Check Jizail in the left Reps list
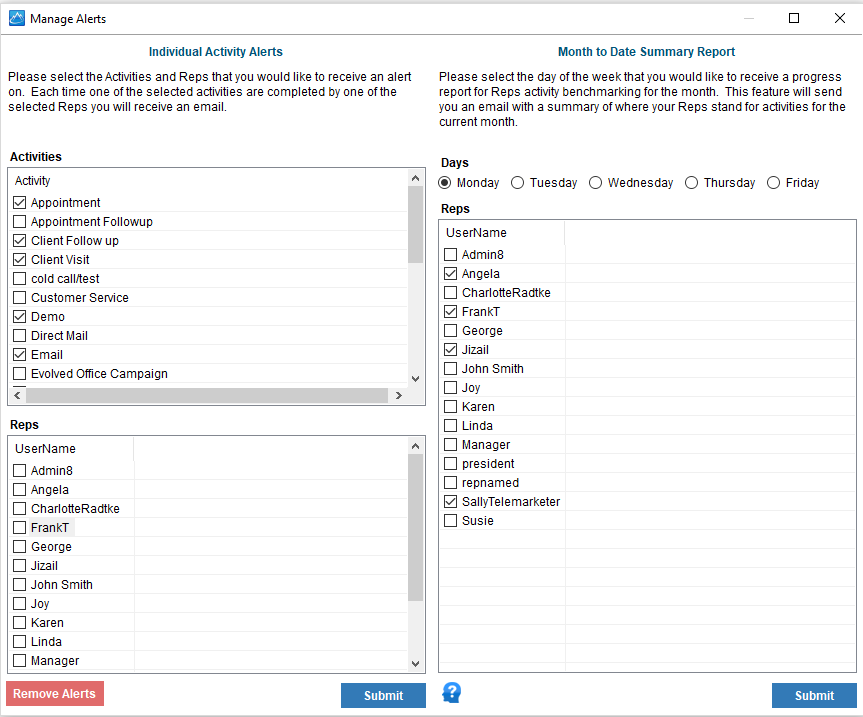863x717 pixels. tap(20, 566)
